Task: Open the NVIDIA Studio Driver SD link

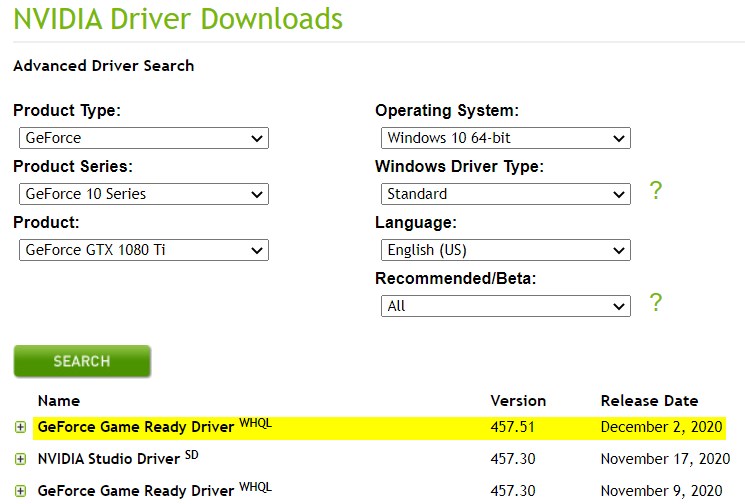Action: pyautogui.click(x=118, y=458)
